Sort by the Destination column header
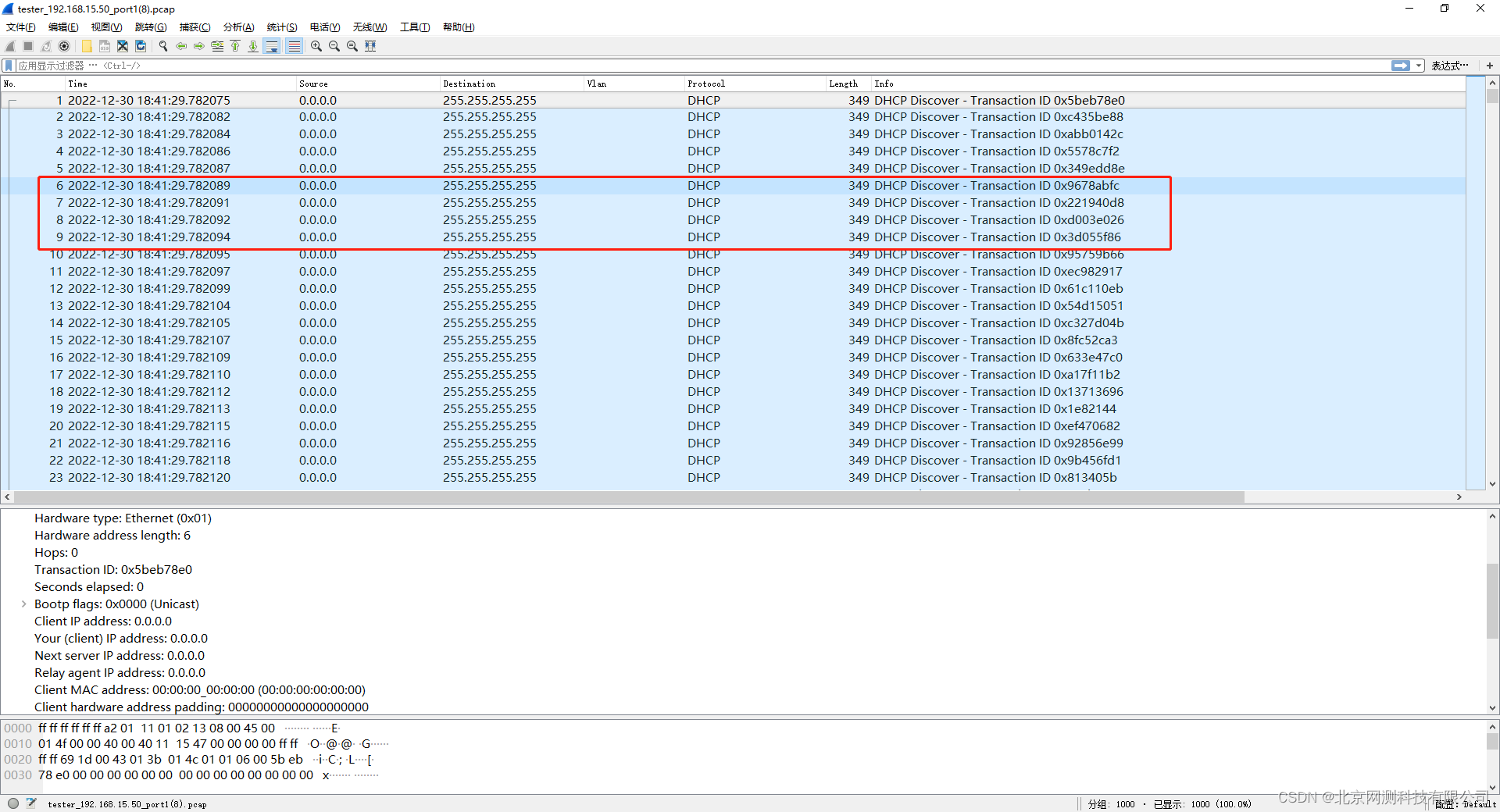 click(x=512, y=84)
